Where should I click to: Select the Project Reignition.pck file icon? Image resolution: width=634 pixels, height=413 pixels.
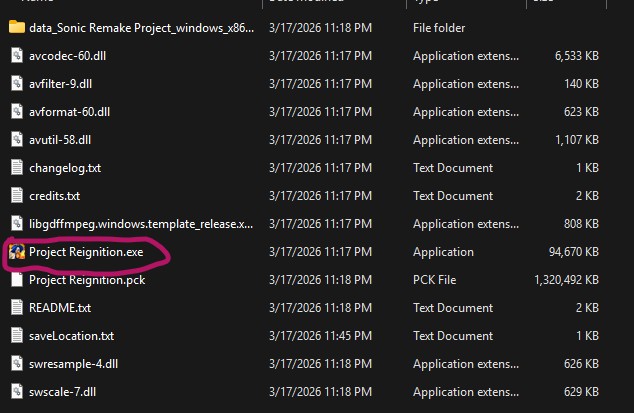[x=16, y=280]
